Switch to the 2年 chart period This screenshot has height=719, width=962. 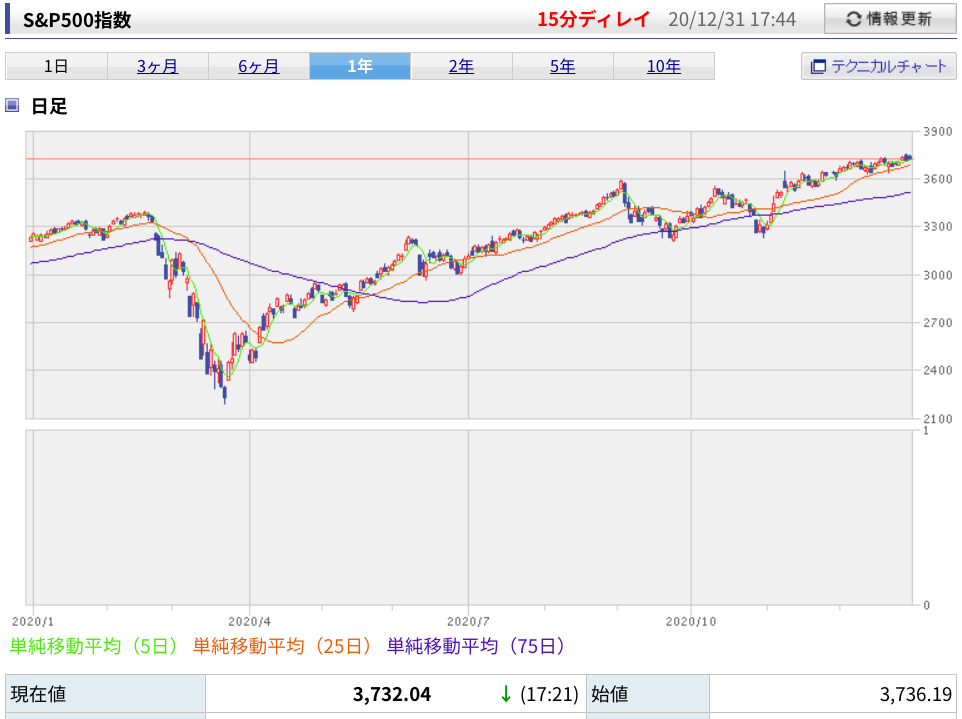click(x=461, y=66)
